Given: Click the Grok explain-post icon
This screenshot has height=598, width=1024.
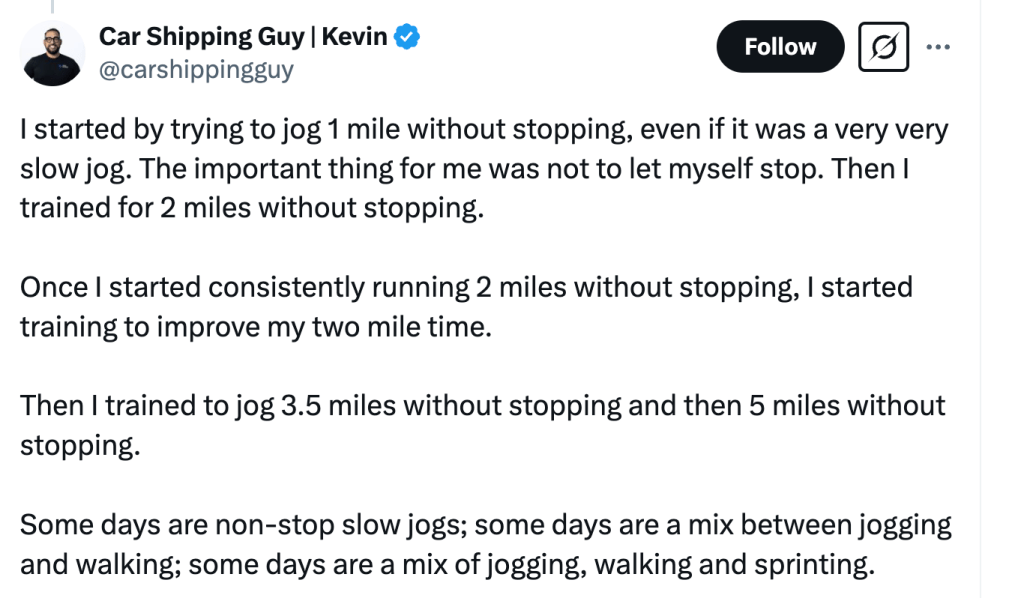Looking at the screenshot, I should (883, 47).
